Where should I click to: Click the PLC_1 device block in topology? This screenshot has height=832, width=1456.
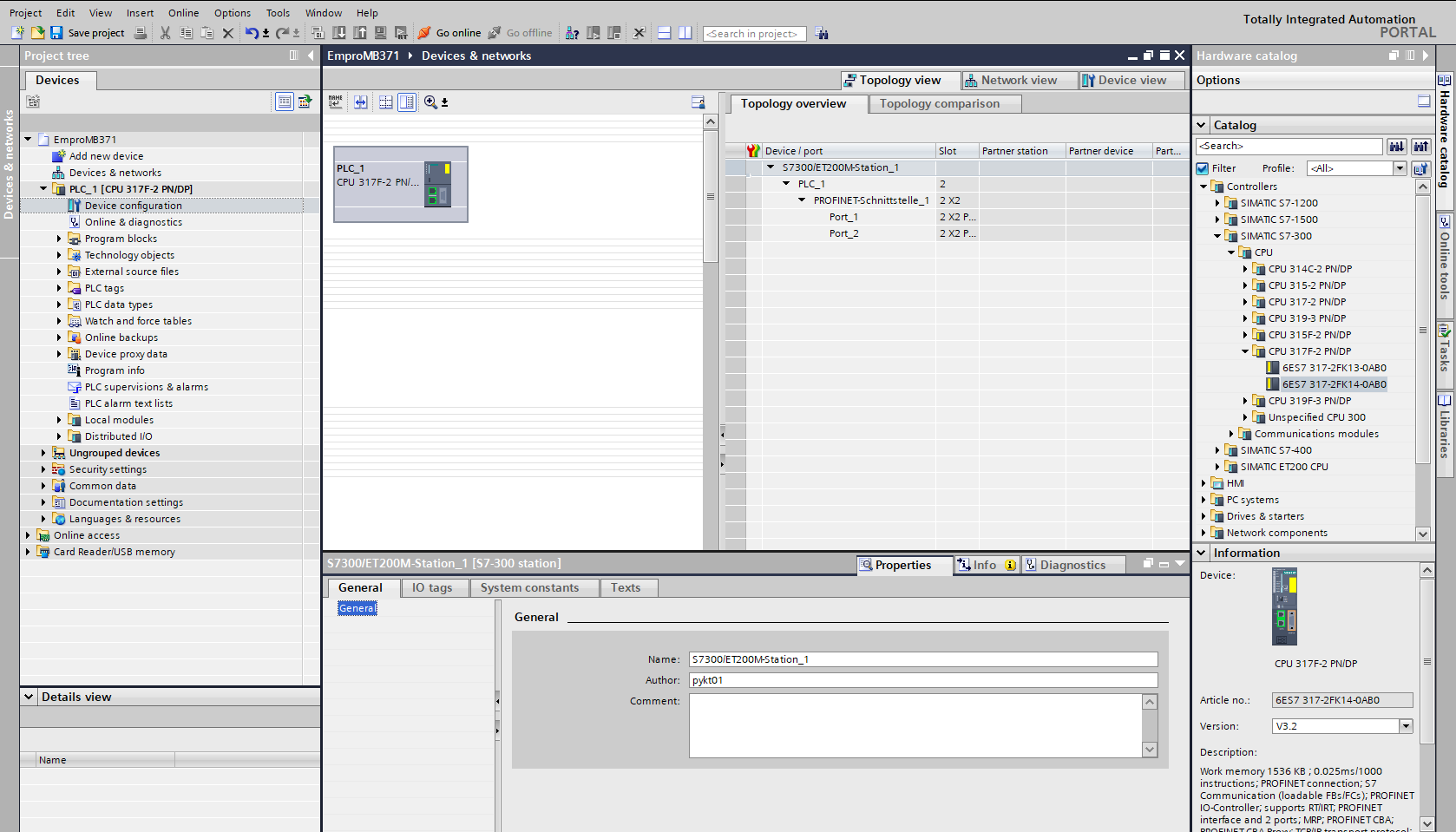pyautogui.click(x=401, y=184)
